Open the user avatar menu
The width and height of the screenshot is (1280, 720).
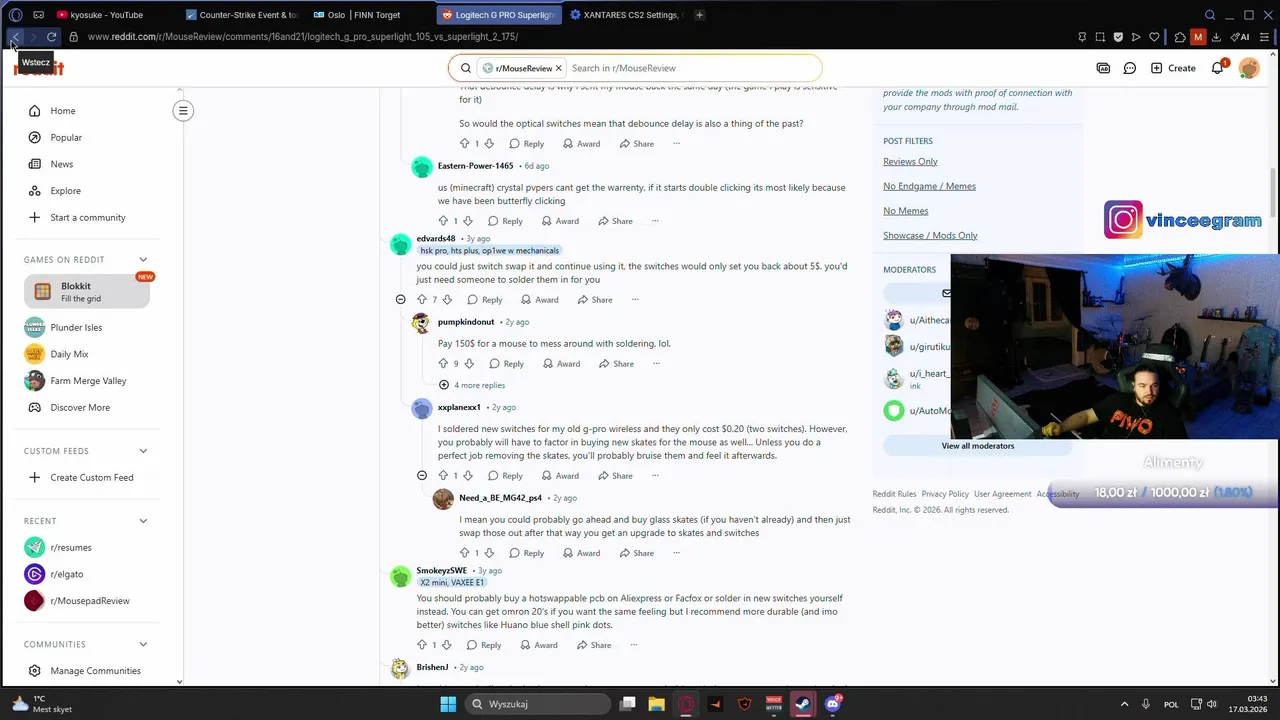tap(1249, 68)
